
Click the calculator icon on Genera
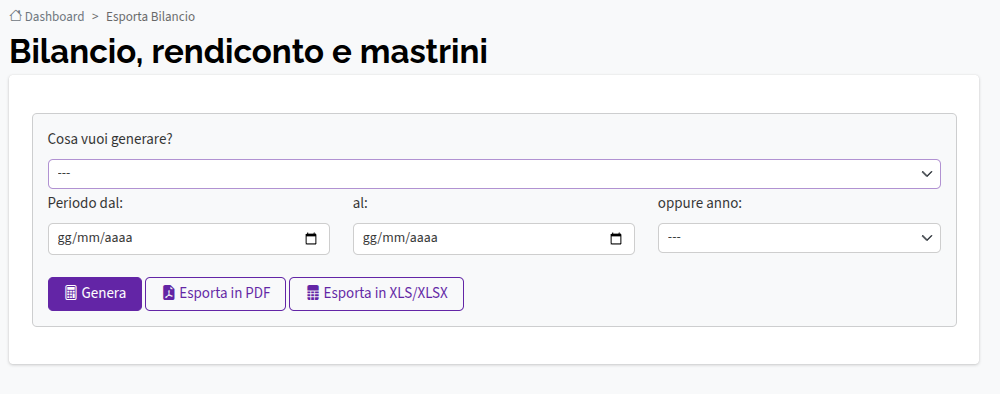point(71,294)
